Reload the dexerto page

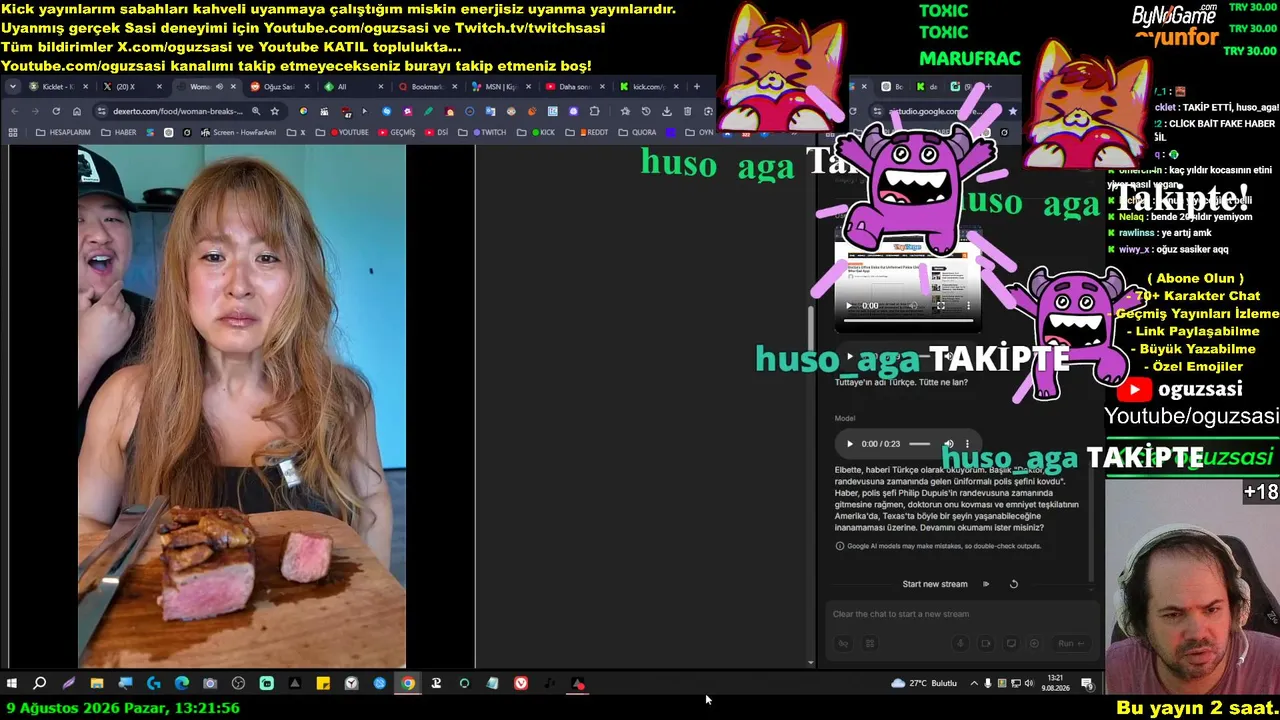[56, 111]
